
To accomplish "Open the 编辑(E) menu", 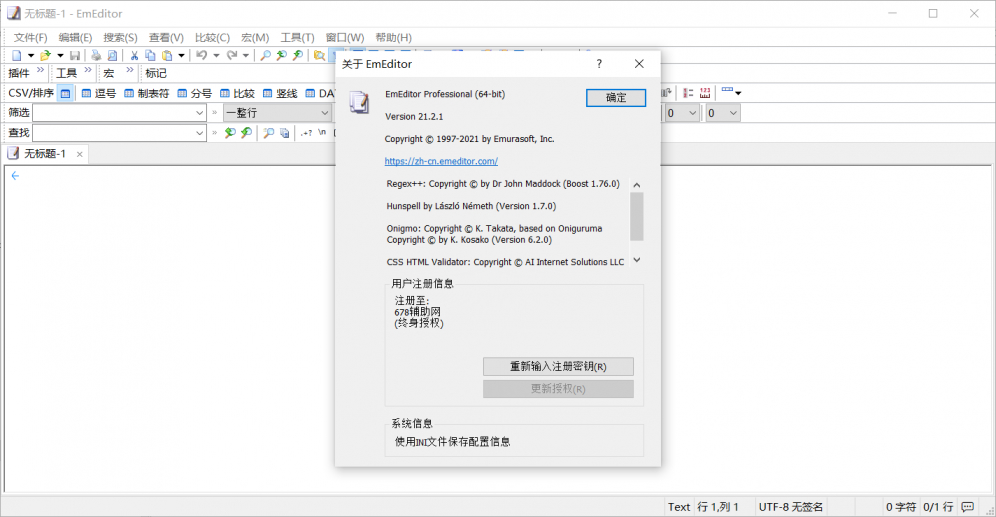I will pyautogui.click(x=75, y=37).
